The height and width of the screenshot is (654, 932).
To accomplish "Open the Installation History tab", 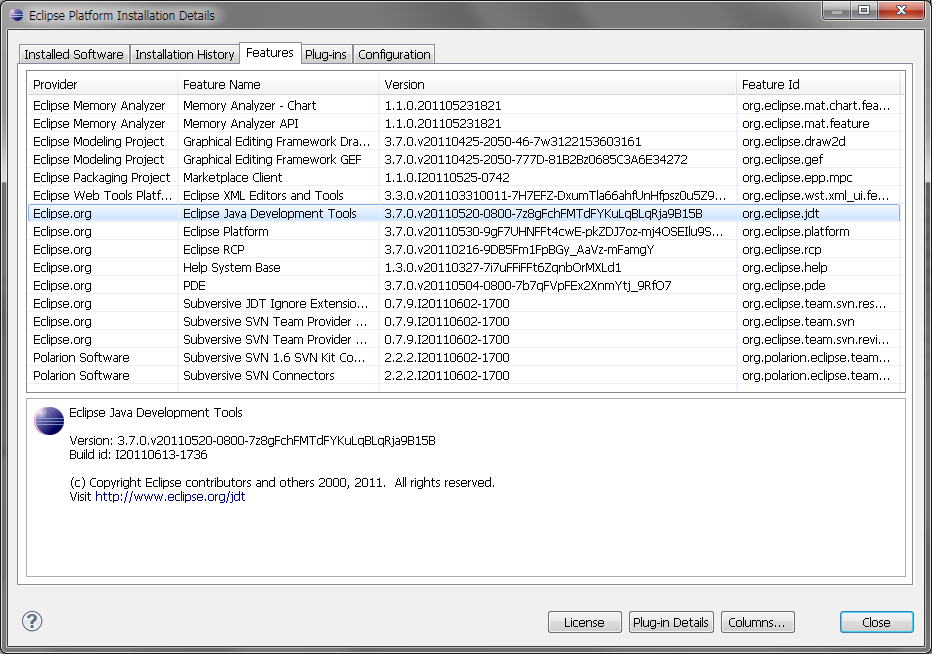I will [x=184, y=54].
